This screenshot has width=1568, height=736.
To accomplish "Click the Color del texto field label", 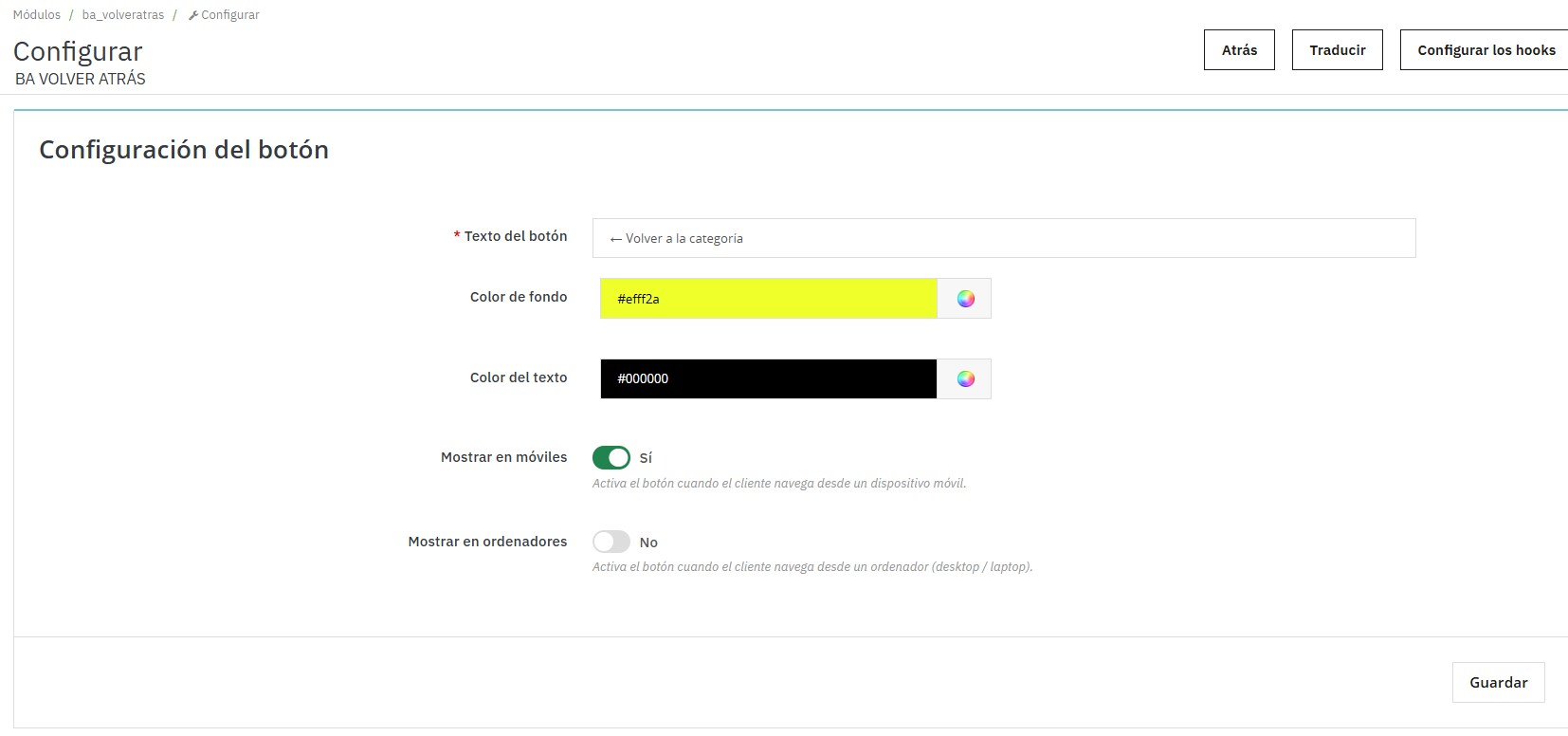I will tap(519, 377).
